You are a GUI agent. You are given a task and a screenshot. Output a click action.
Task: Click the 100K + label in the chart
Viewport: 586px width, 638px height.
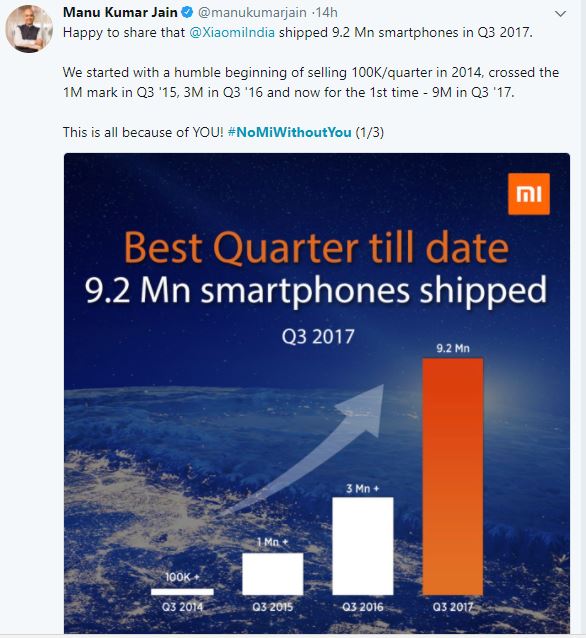tap(182, 577)
